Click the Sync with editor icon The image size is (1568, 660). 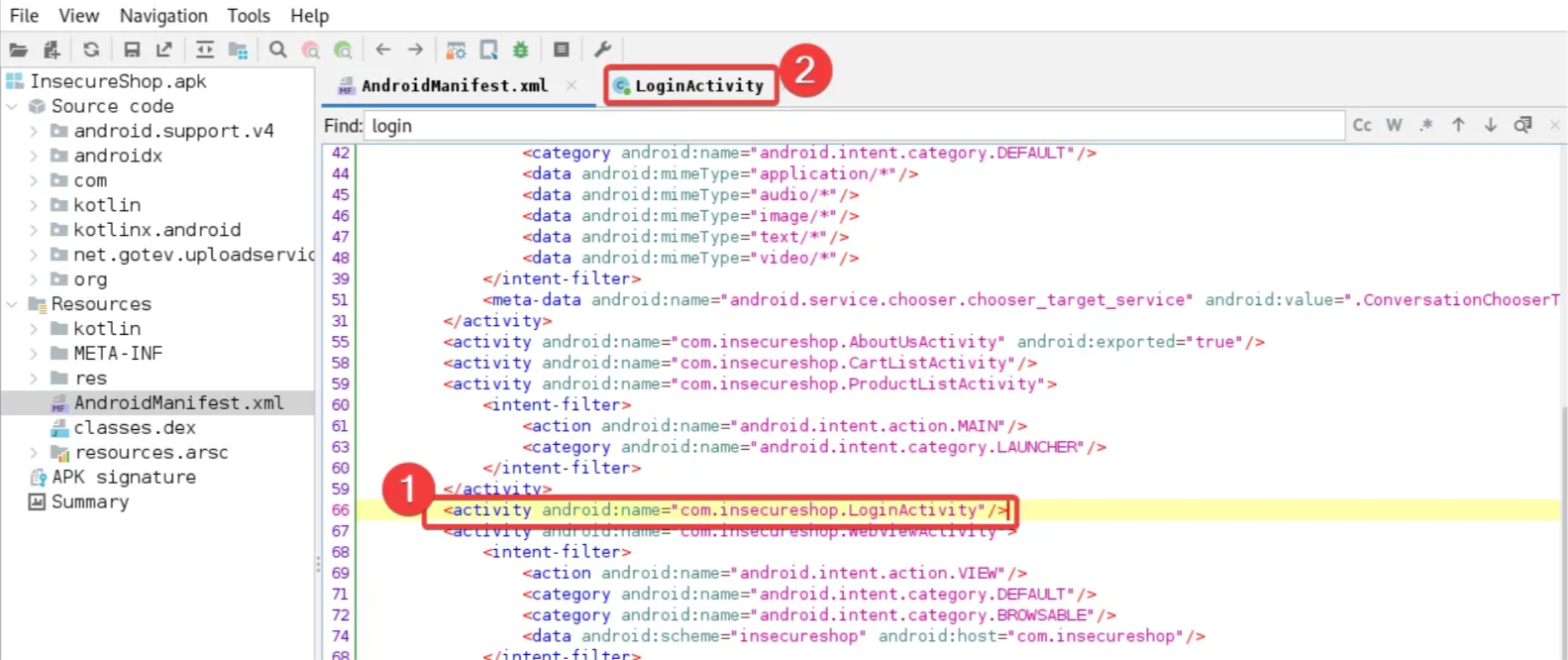click(205, 50)
